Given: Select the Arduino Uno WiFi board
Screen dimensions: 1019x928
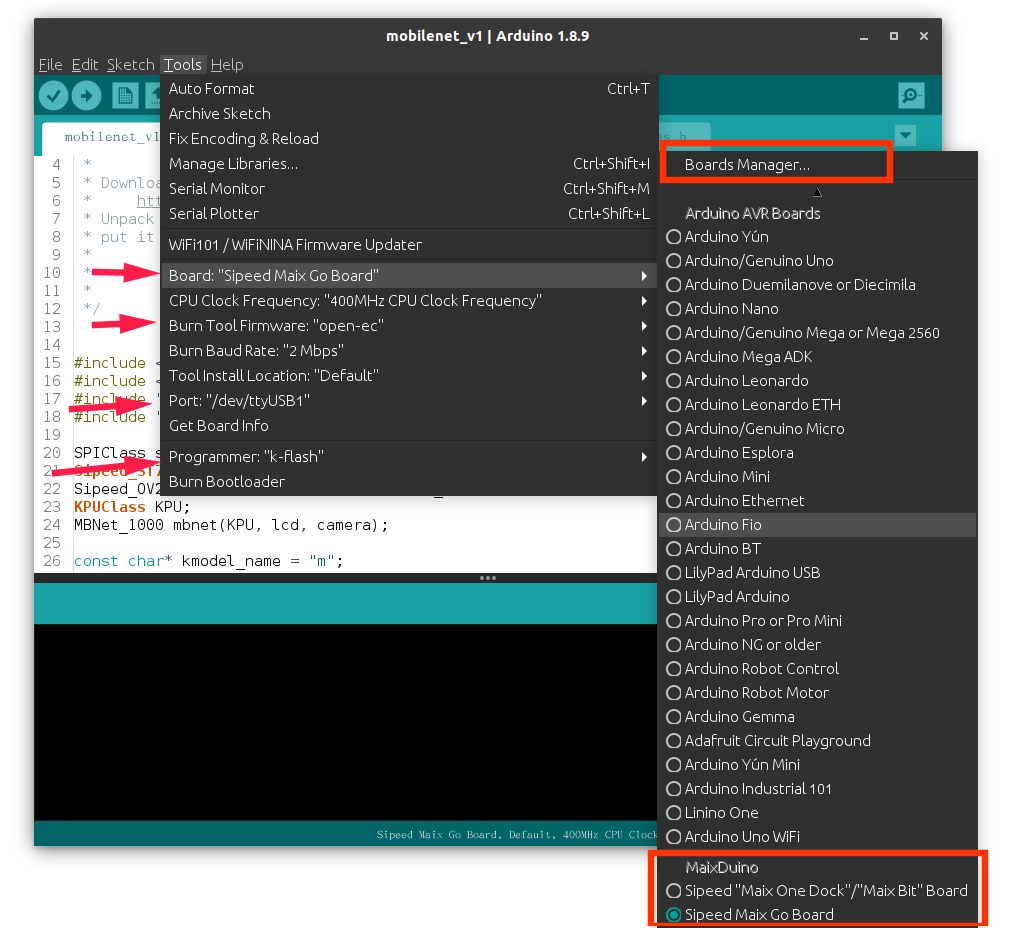Looking at the screenshot, I should coord(818,838).
